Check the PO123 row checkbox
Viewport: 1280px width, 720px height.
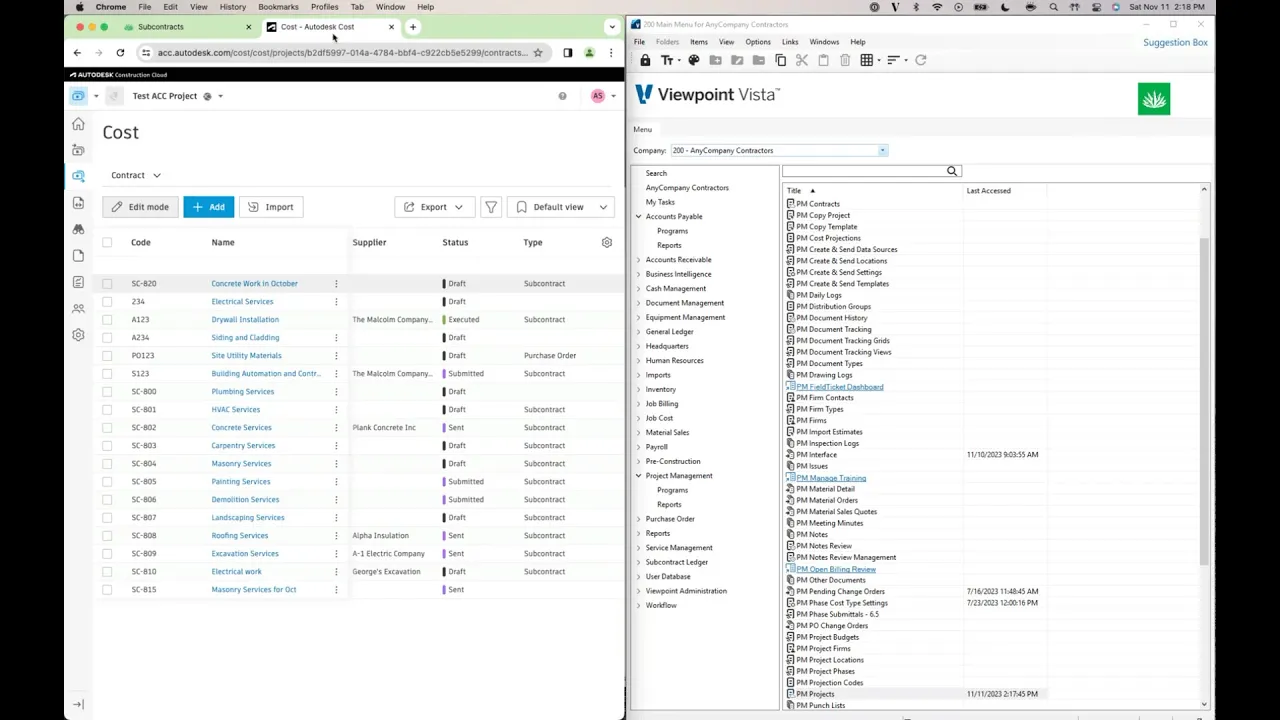[x=107, y=355]
